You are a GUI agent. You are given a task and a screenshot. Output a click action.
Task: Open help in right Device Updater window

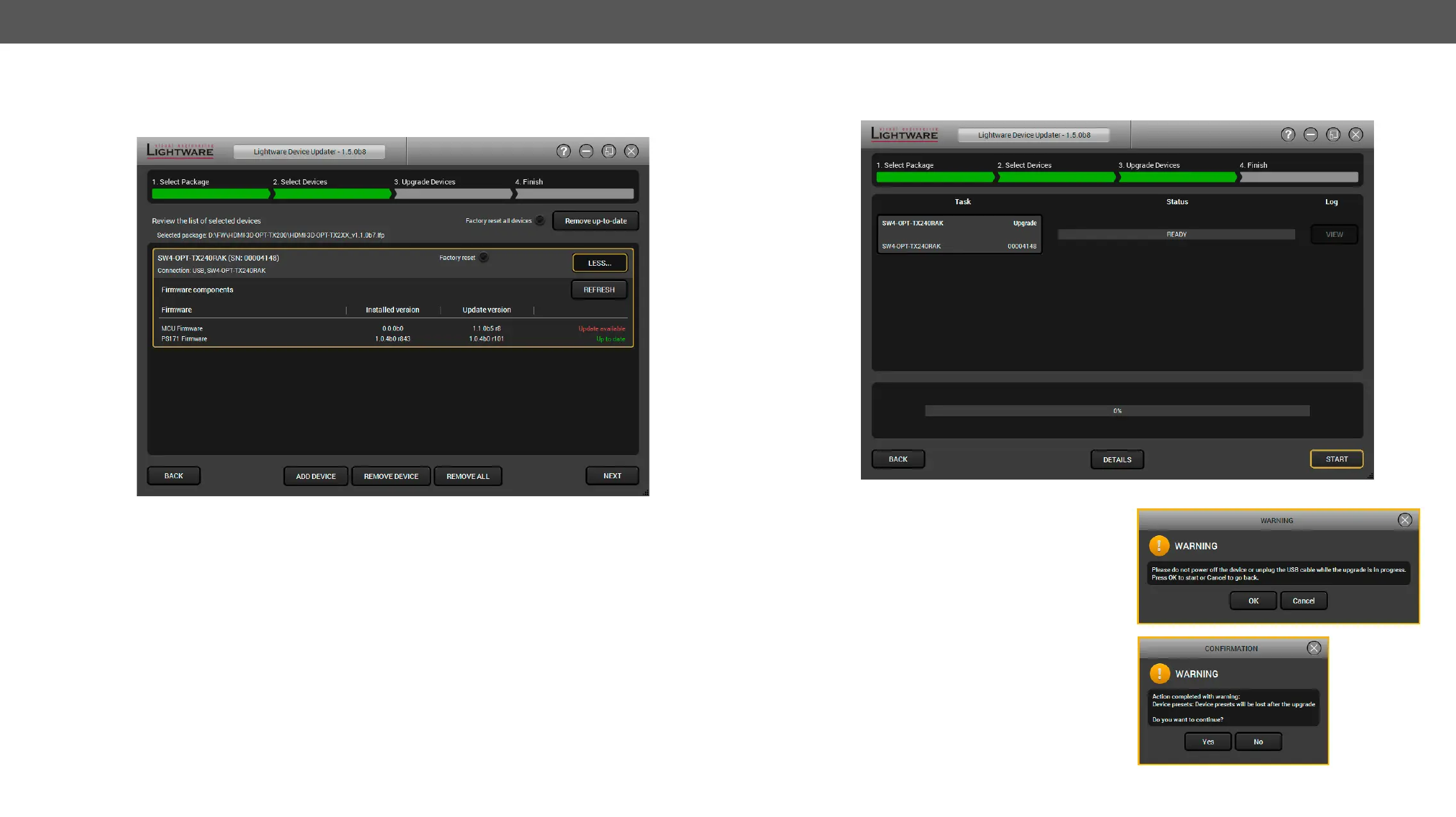pyautogui.click(x=1288, y=134)
